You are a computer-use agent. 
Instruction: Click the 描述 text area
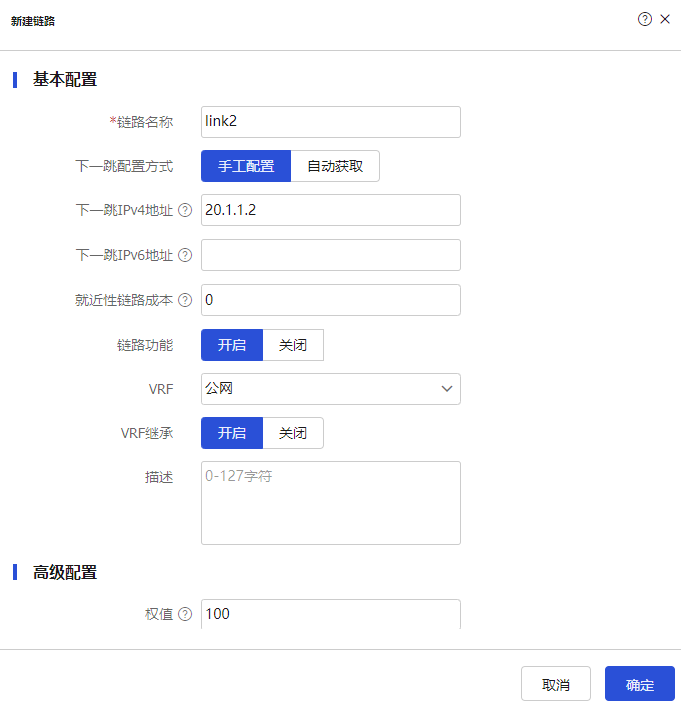pos(331,503)
